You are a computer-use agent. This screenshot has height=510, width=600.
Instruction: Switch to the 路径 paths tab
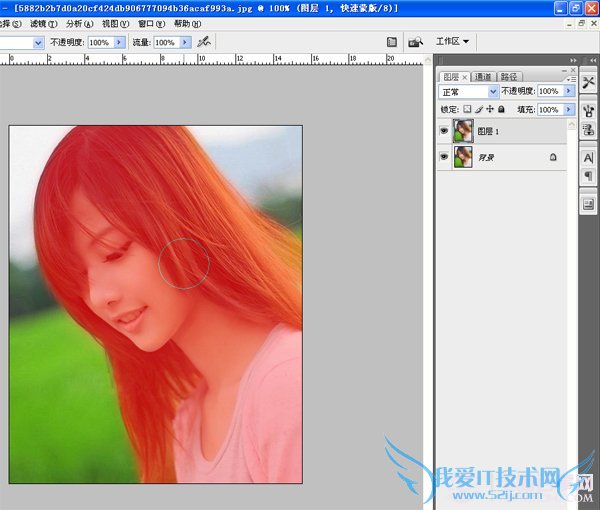tap(509, 76)
